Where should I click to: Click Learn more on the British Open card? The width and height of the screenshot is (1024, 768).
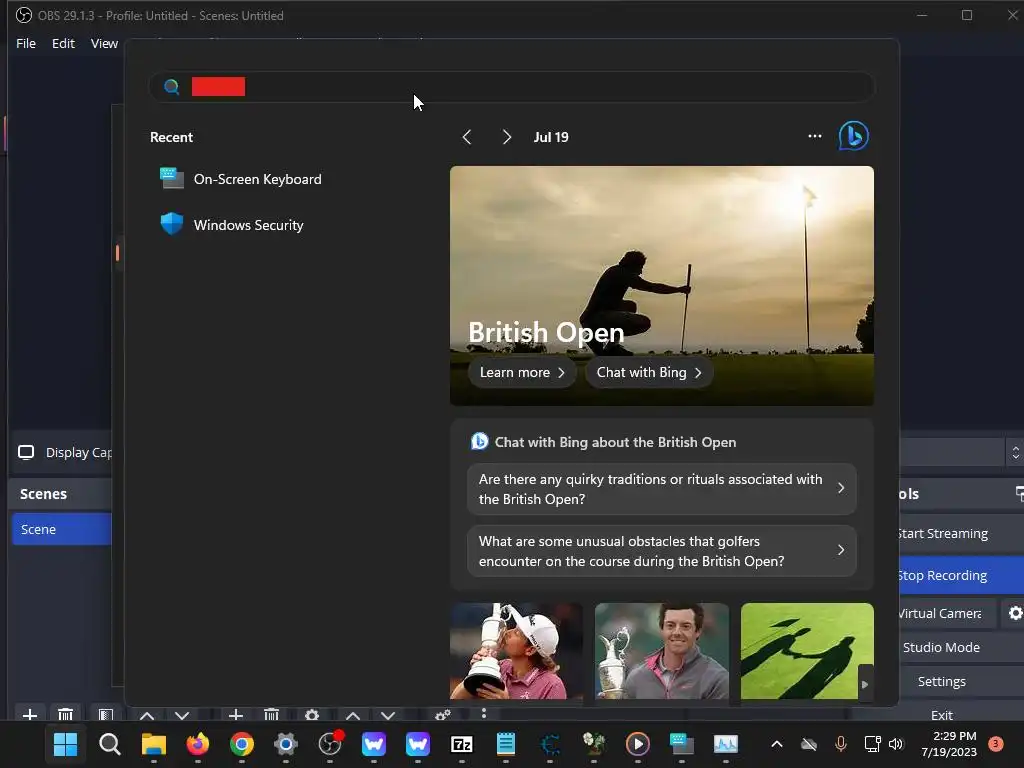[x=522, y=372]
